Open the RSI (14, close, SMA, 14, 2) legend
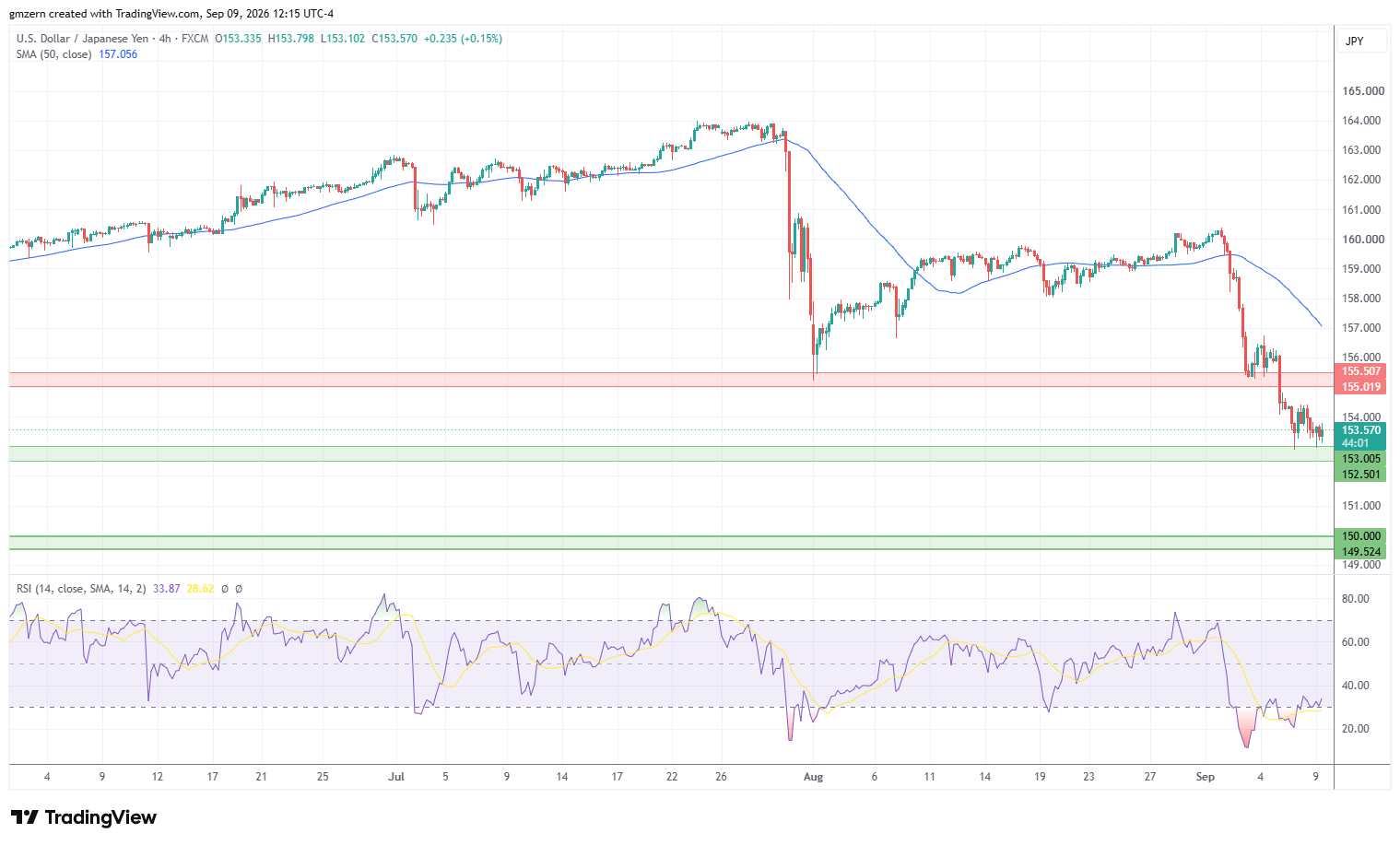 pyautogui.click(x=81, y=589)
